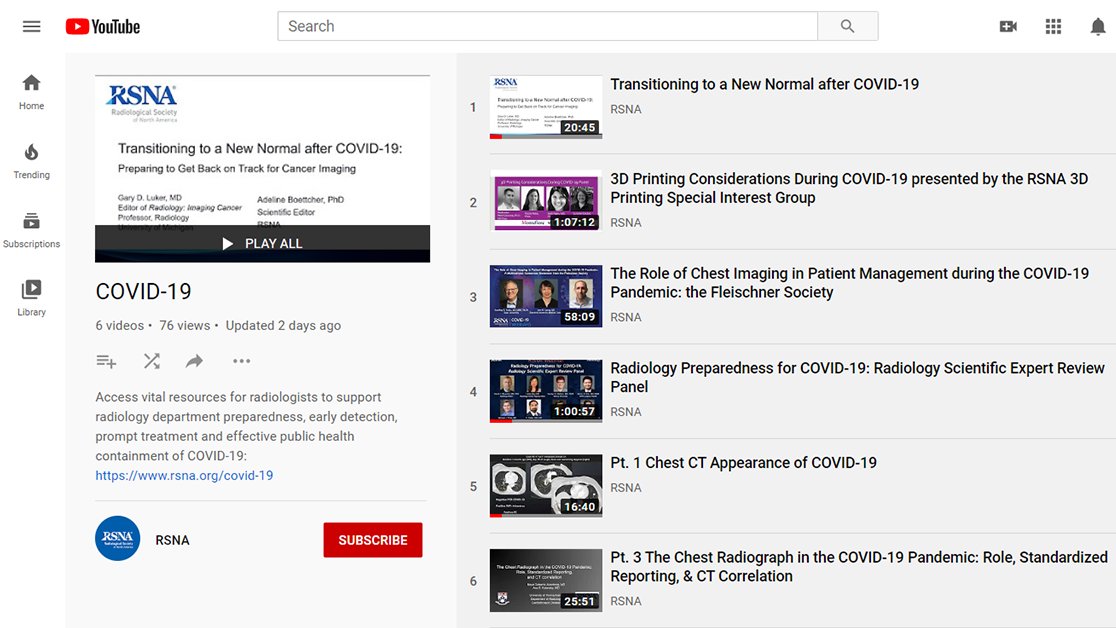Open 'Pt. 1 Chest CT Appearance' title
The image size is (1116, 628).
pos(744,463)
